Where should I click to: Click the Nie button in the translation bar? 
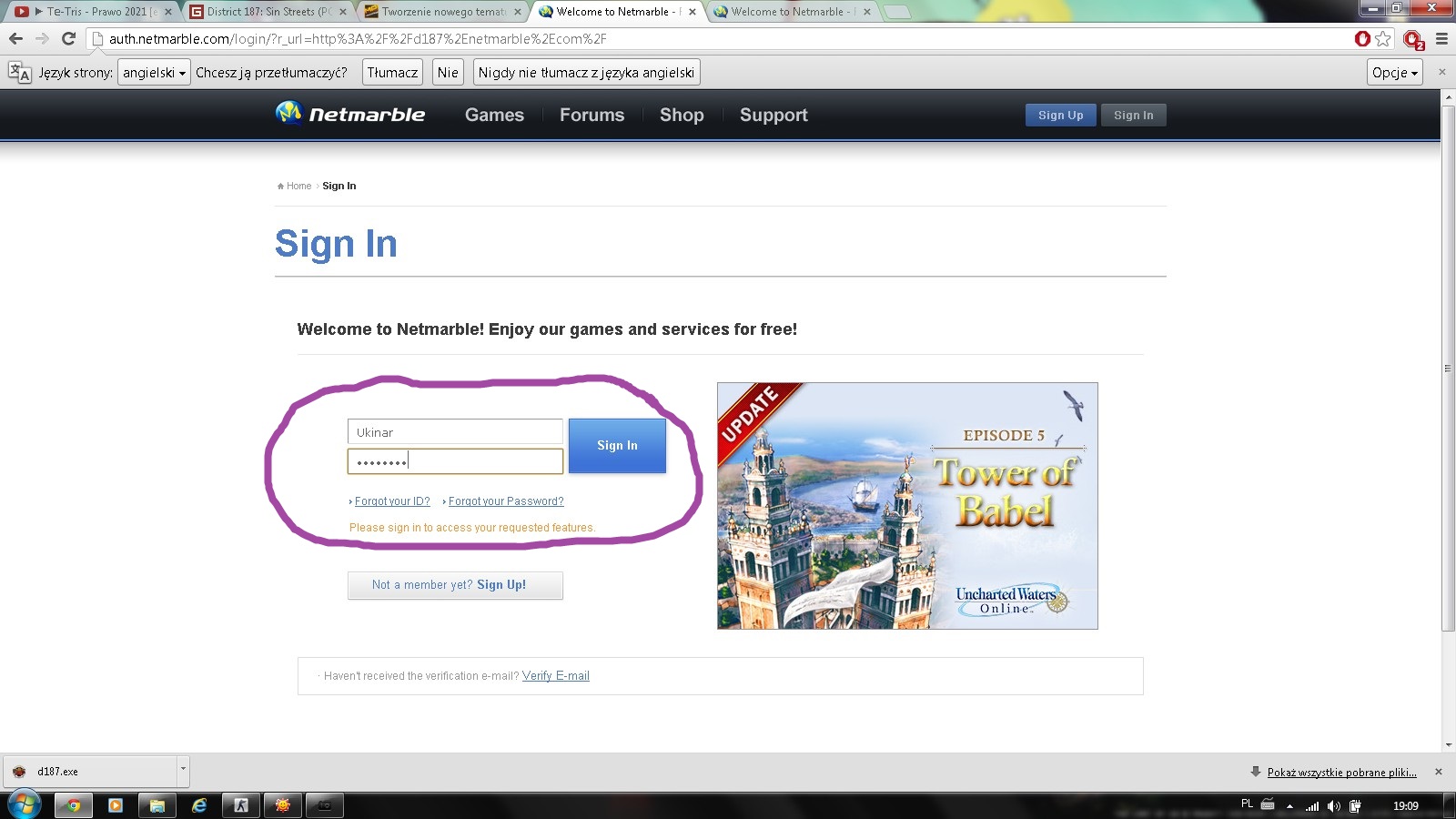448,73
